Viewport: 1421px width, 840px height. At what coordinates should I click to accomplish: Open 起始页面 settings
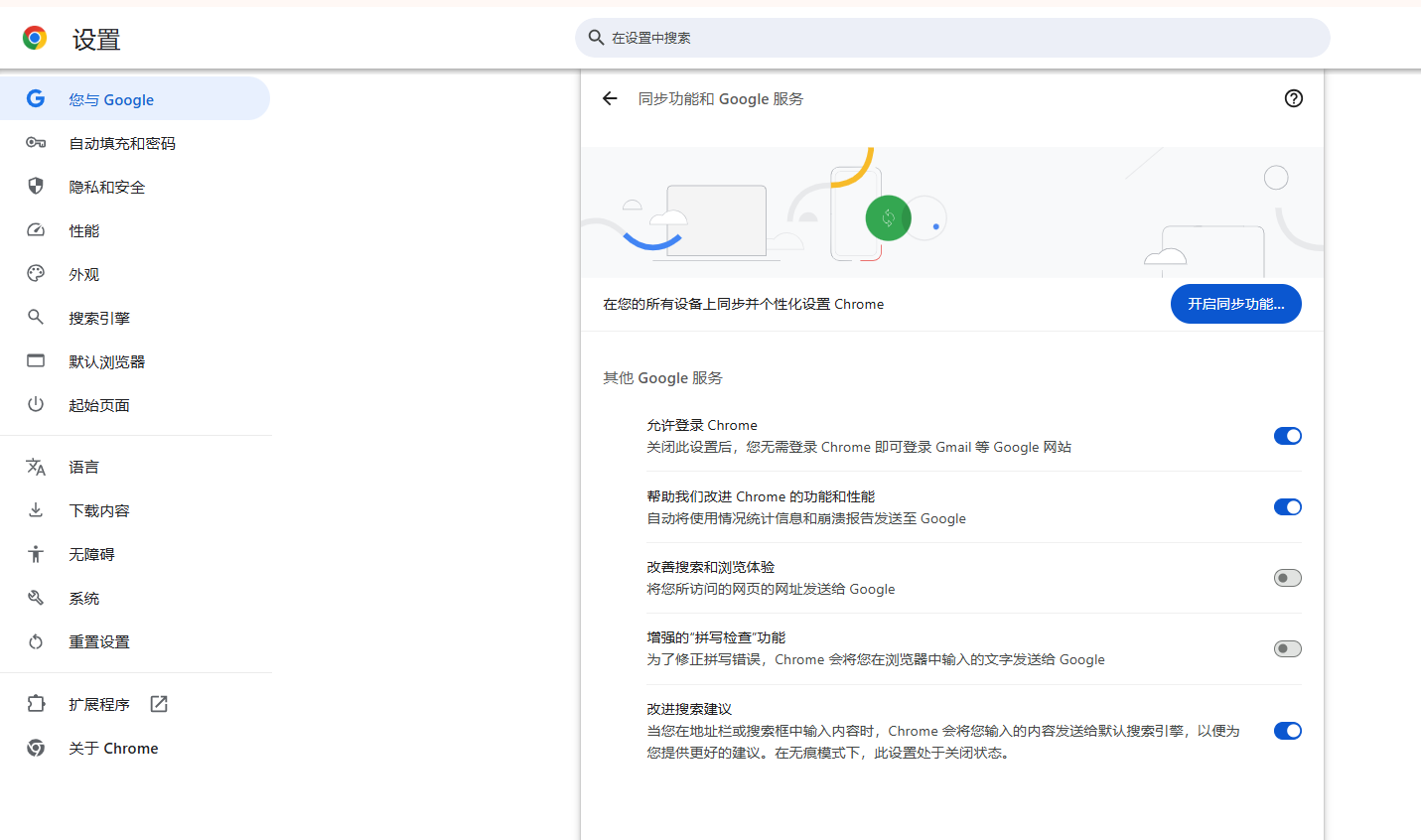135,405
